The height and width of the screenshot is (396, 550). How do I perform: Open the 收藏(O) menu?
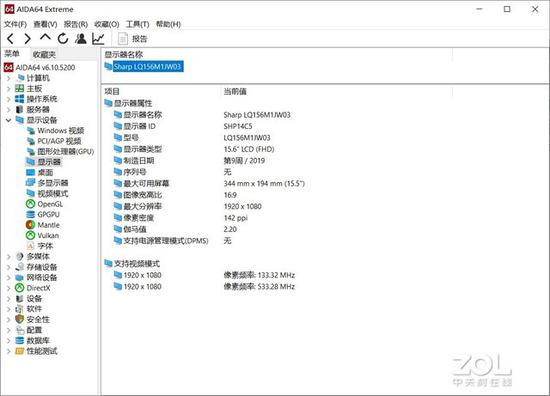(107, 24)
